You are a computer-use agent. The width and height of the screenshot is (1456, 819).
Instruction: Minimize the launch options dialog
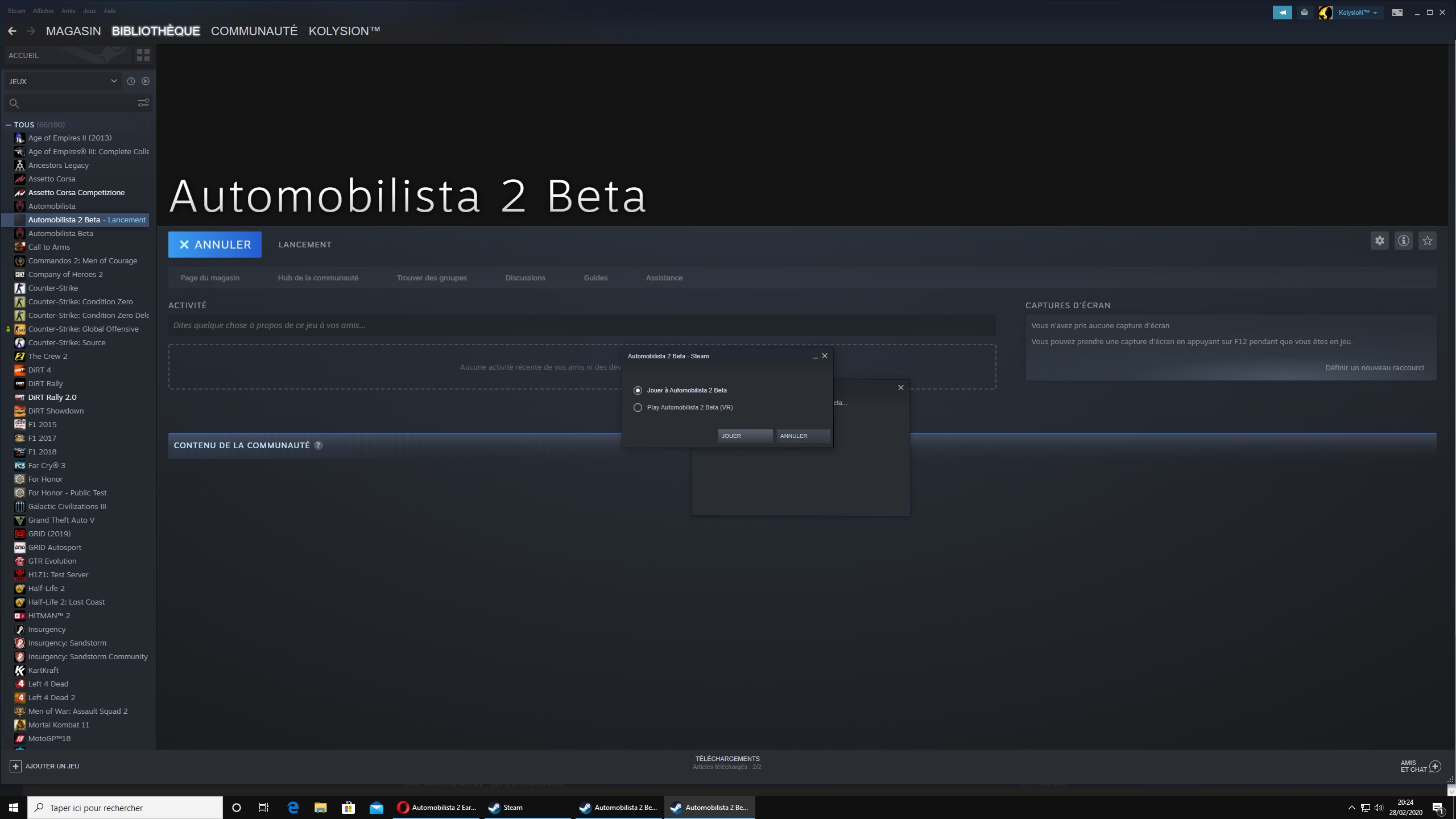tap(815, 356)
